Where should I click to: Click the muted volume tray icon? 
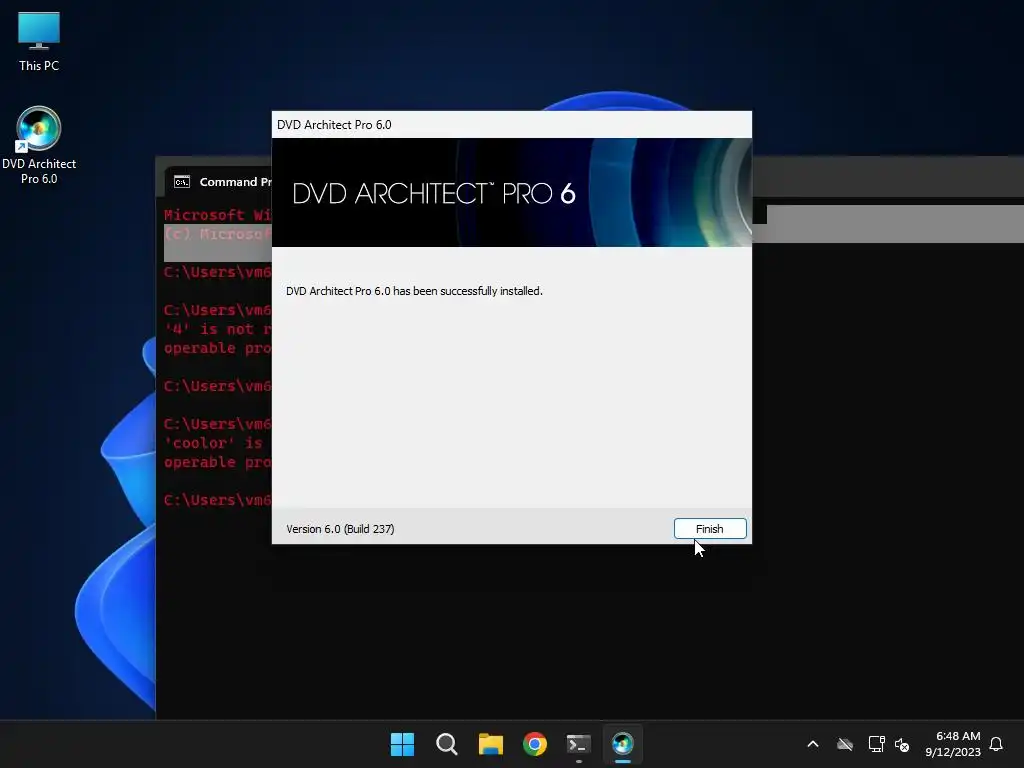coord(902,744)
